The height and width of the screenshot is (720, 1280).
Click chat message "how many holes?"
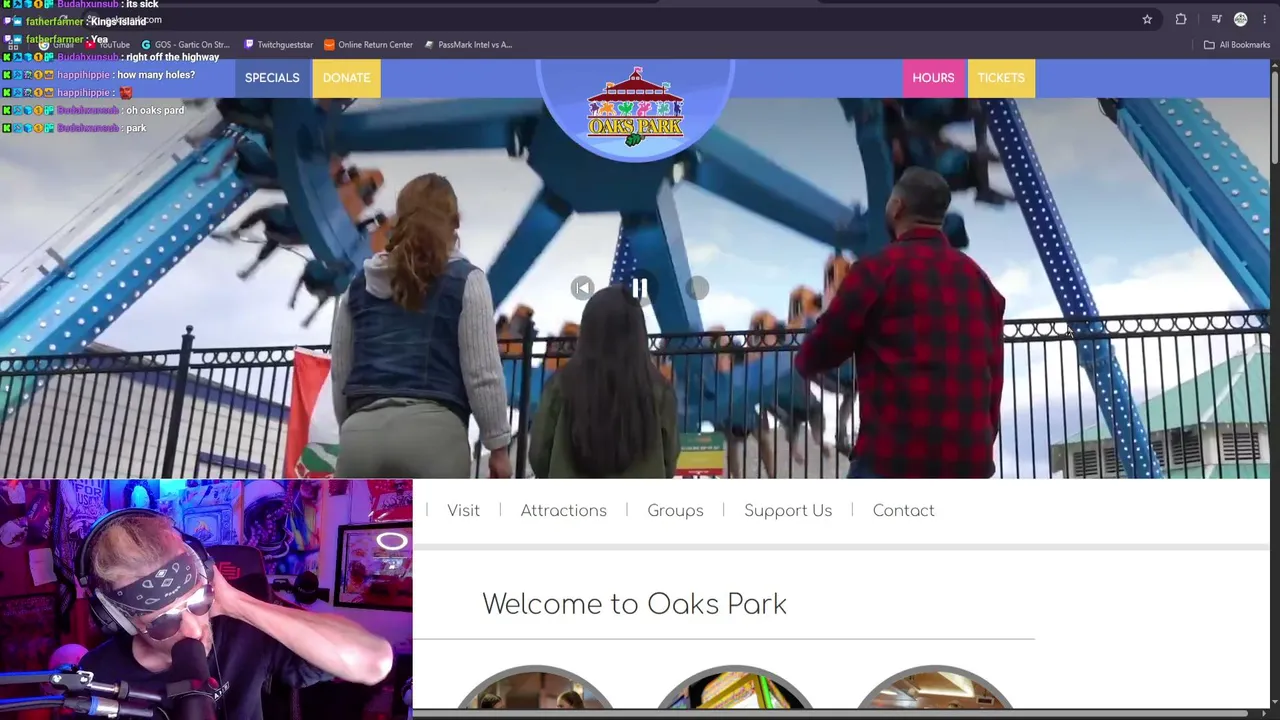click(x=155, y=75)
